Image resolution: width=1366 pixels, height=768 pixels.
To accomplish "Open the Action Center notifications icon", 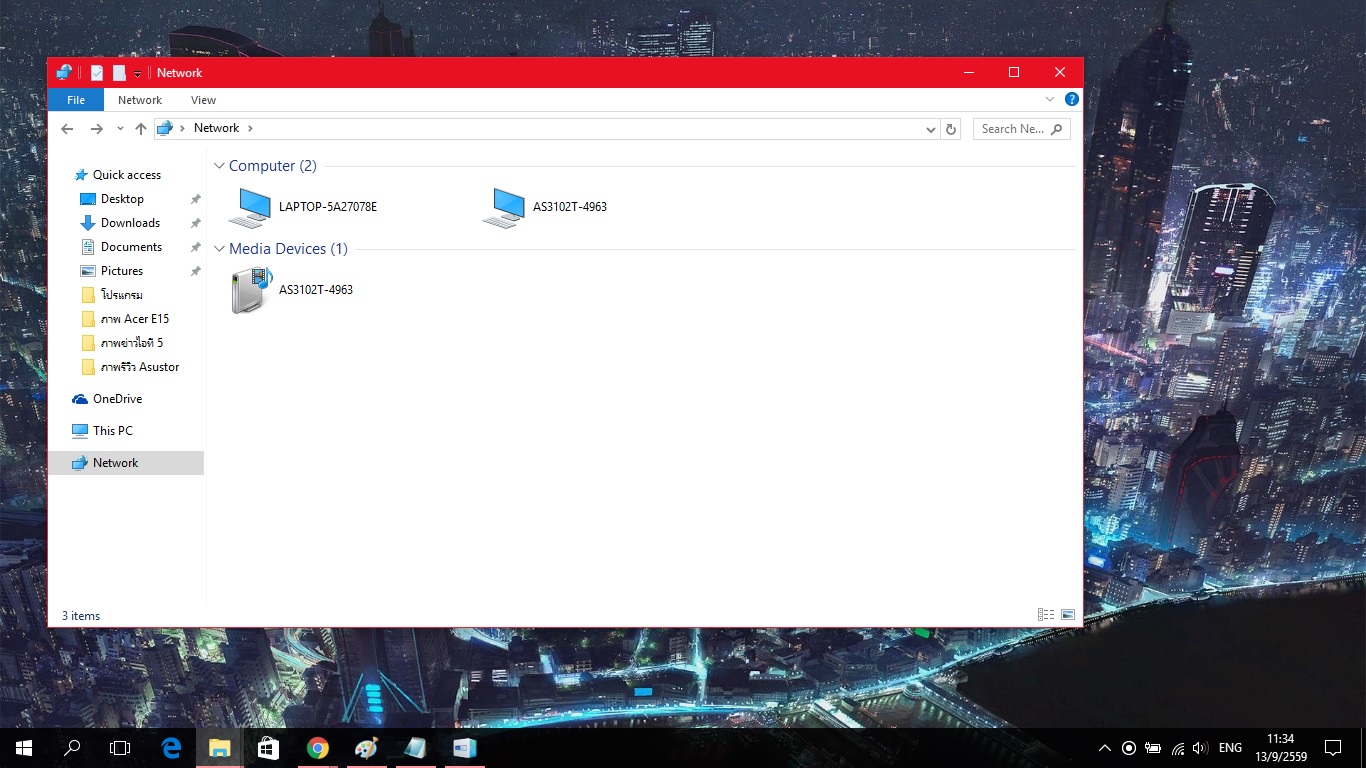I will [x=1332, y=748].
